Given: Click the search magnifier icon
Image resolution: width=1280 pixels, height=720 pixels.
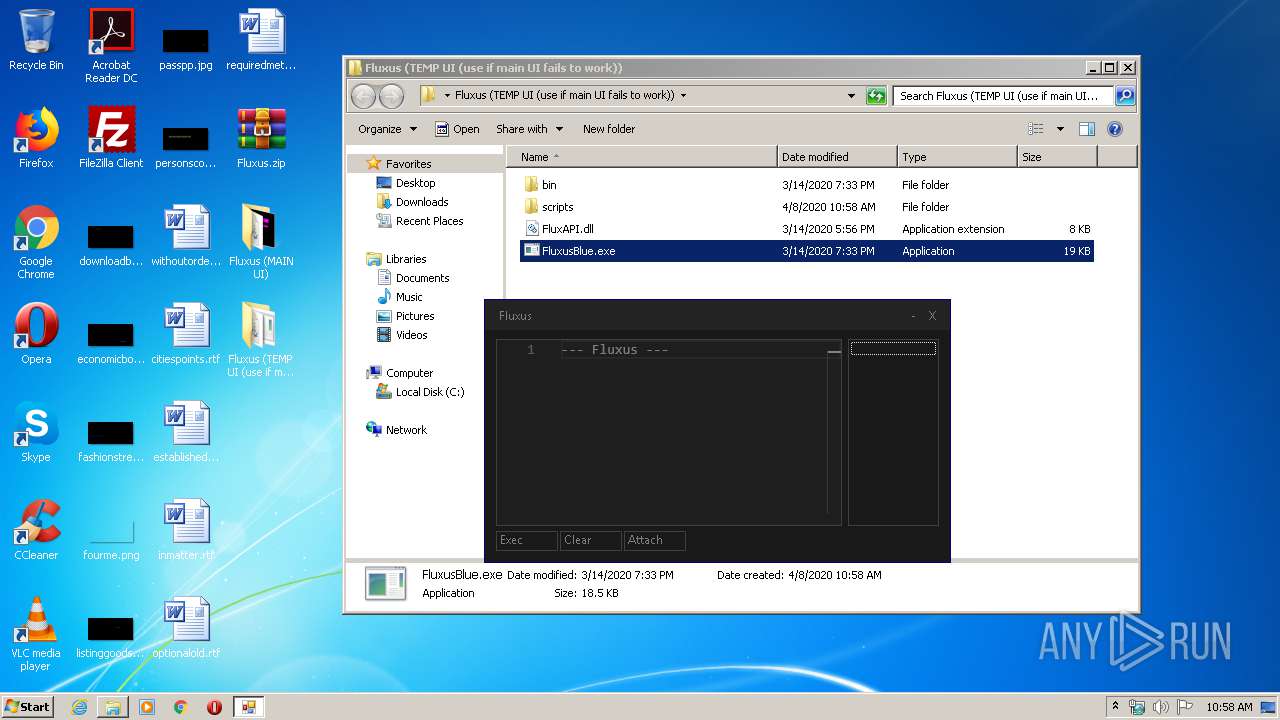Looking at the screenshot, I should point(1125,96).
